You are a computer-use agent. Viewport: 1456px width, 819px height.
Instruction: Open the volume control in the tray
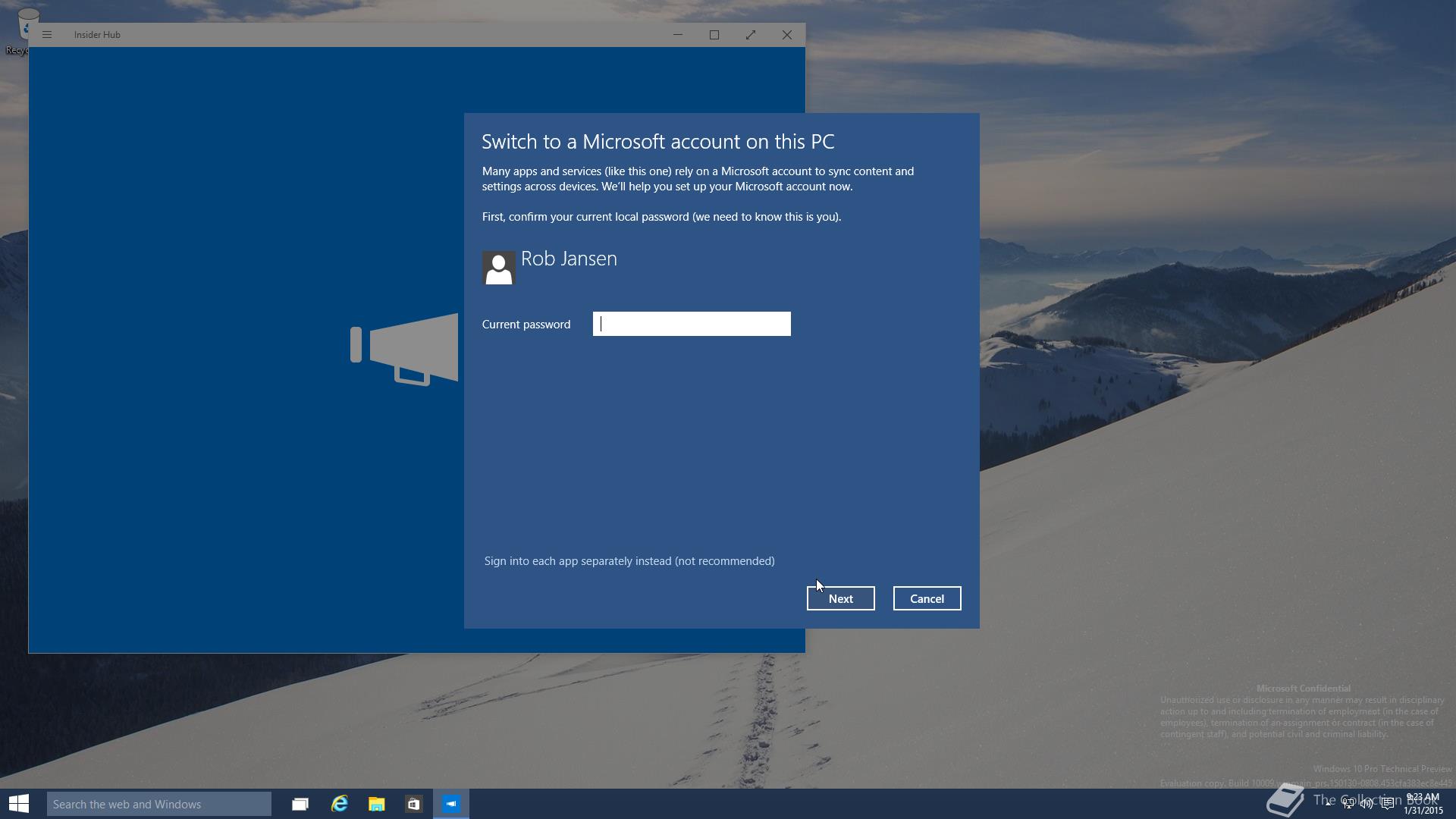click(1367, 804)
